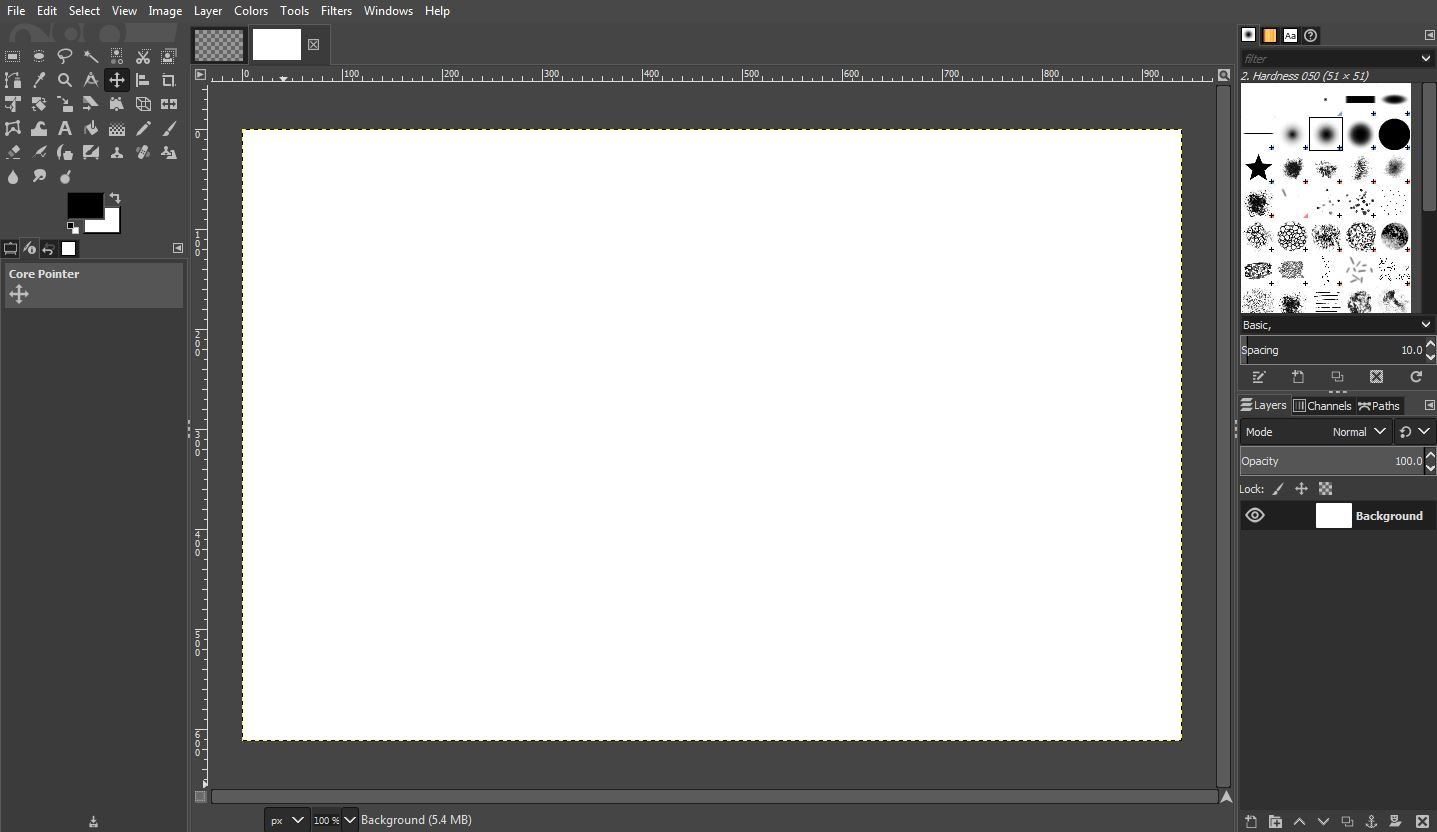Activate the Crop tool
The height and width of the screenshot is (832, 1437).
pos(169,80)
